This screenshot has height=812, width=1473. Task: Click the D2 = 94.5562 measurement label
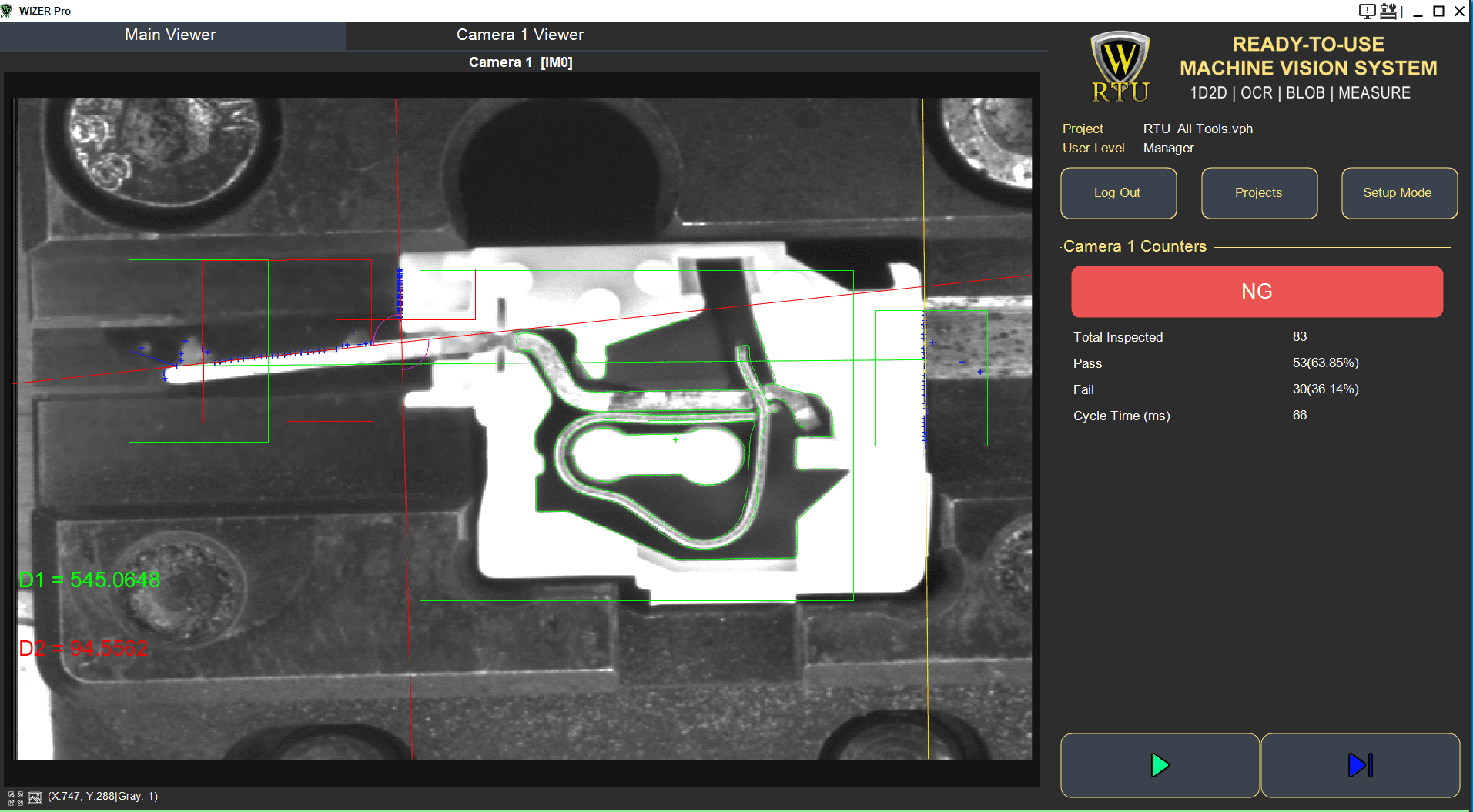[83, 648]
